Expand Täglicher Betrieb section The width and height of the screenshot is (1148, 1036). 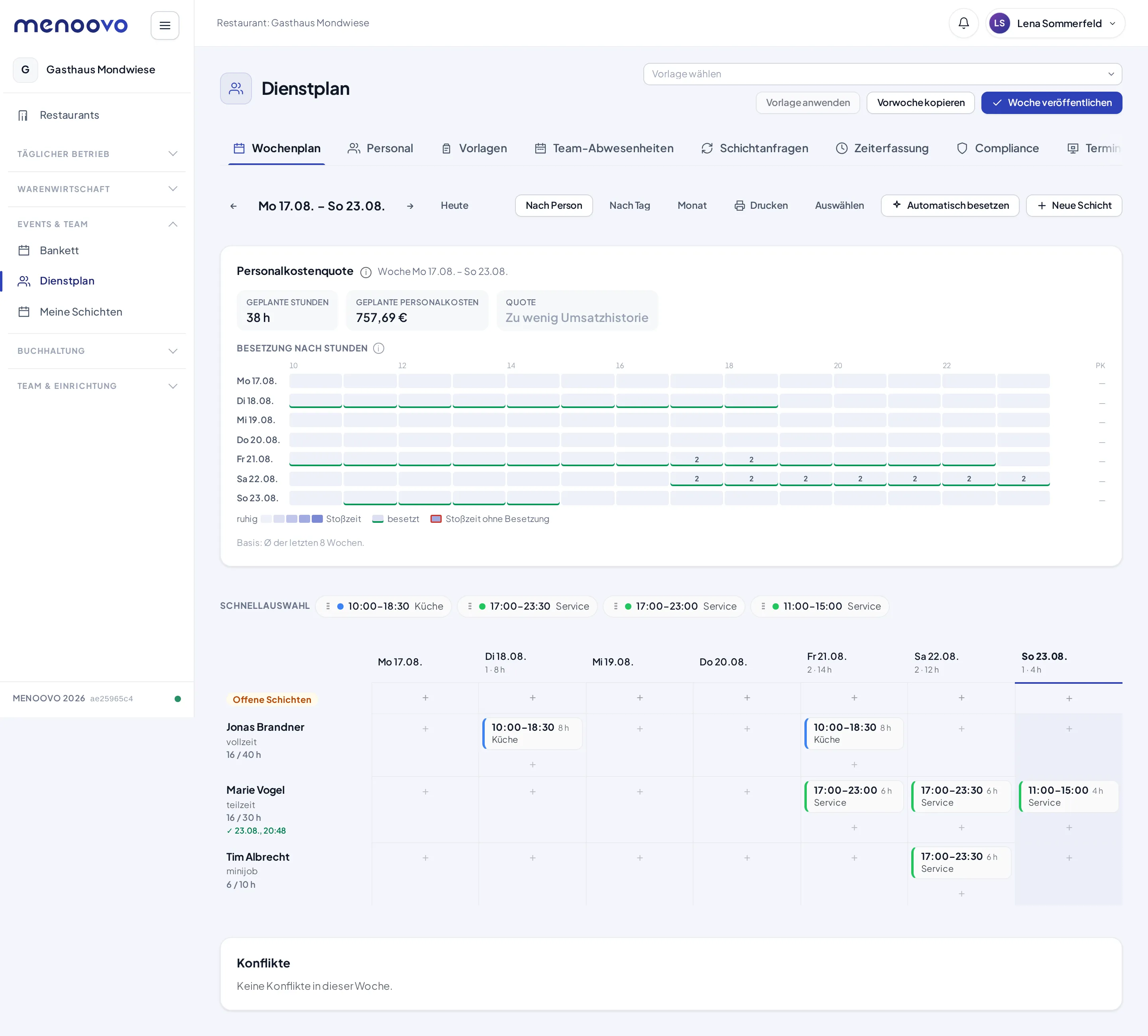[x=97, y=154]
